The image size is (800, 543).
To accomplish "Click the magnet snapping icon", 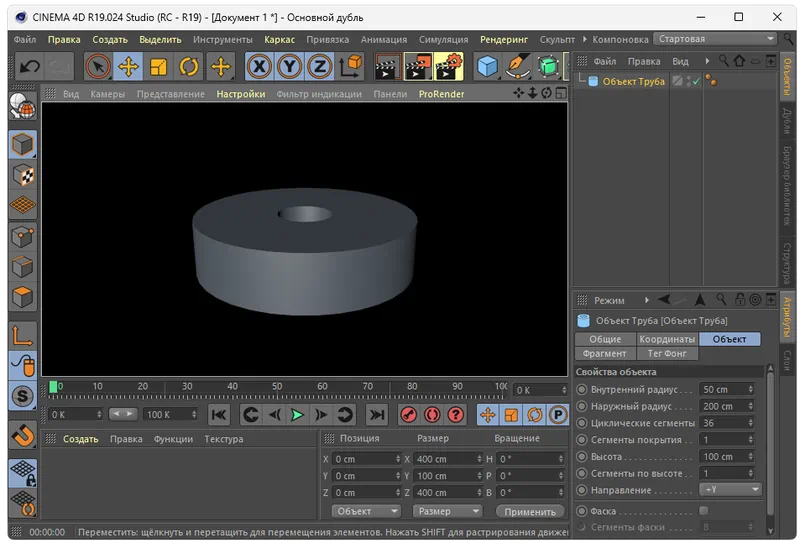I will [22, 435].
